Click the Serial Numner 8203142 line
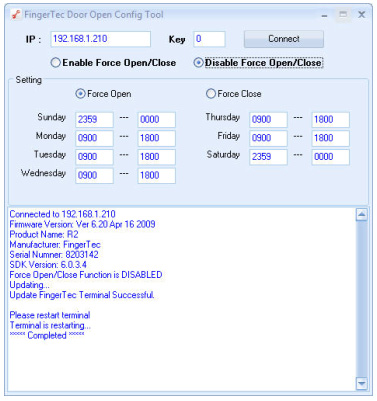 coord(54,255)
